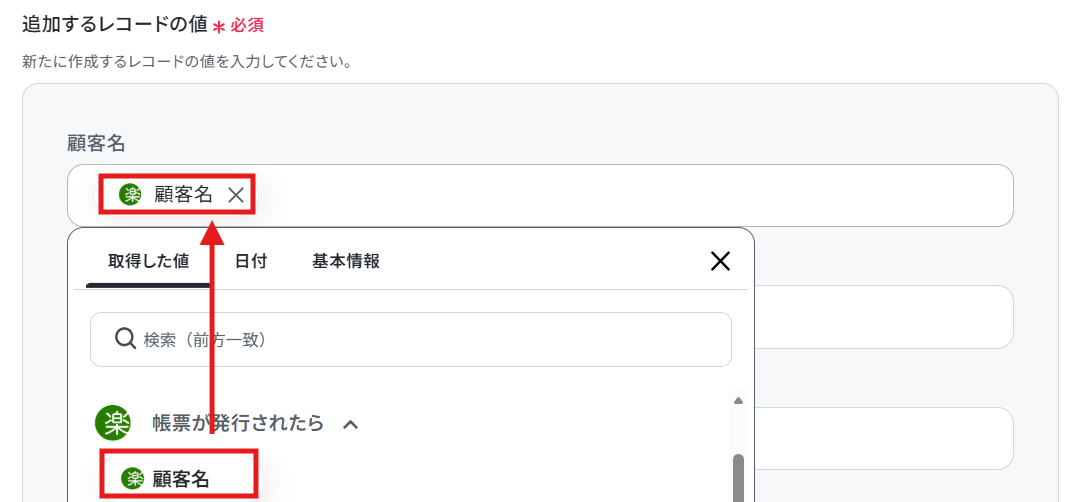Open the 日付 tab
The image size is (1082, 502).
tap(250, 262)
